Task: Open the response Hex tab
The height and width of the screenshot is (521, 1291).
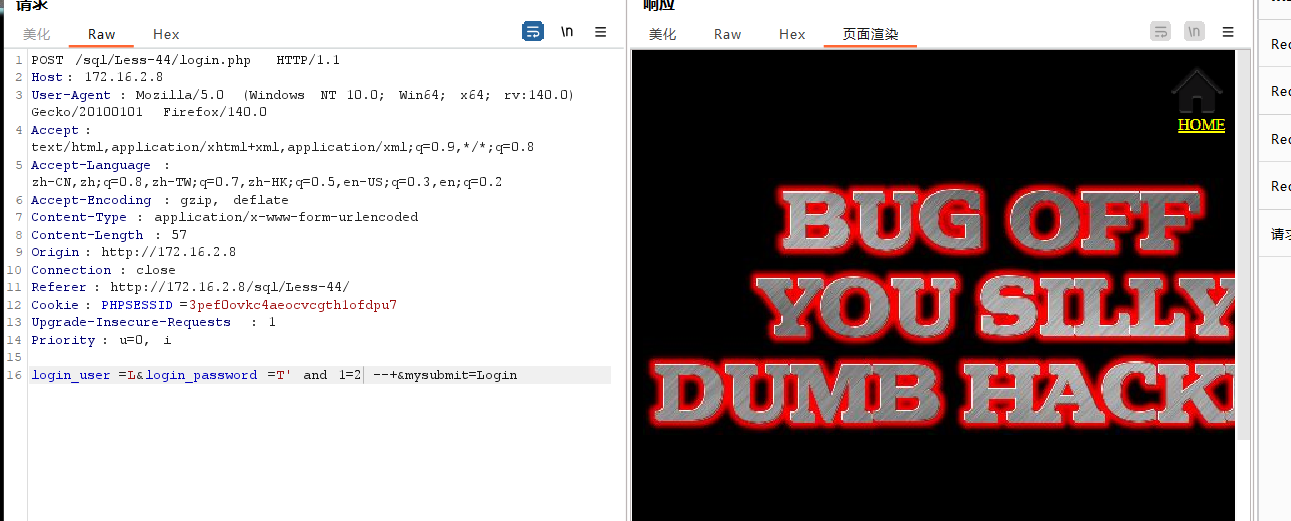Action: tap(792, 34)
